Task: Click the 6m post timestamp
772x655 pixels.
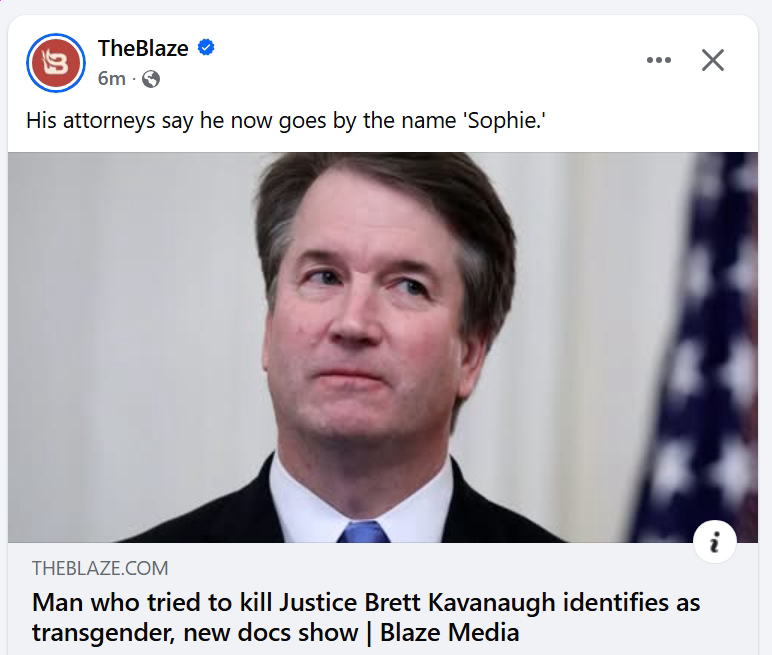Action: tap(111, 78)
